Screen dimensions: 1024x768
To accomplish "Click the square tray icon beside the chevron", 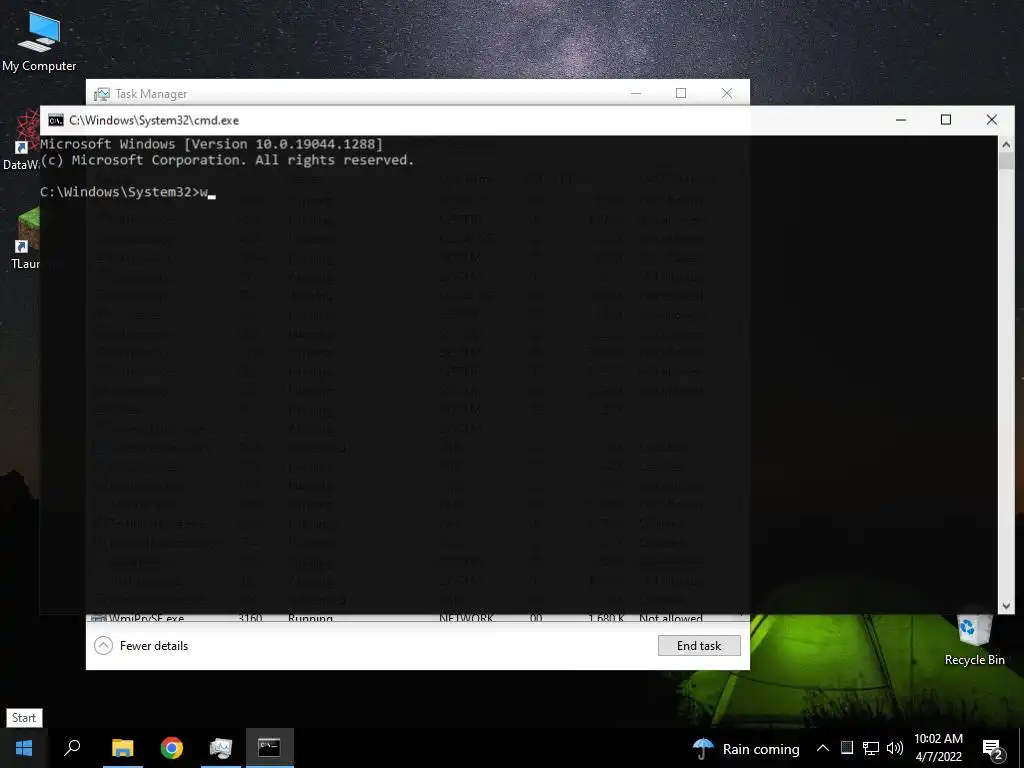I will click(x=846, y=748).
